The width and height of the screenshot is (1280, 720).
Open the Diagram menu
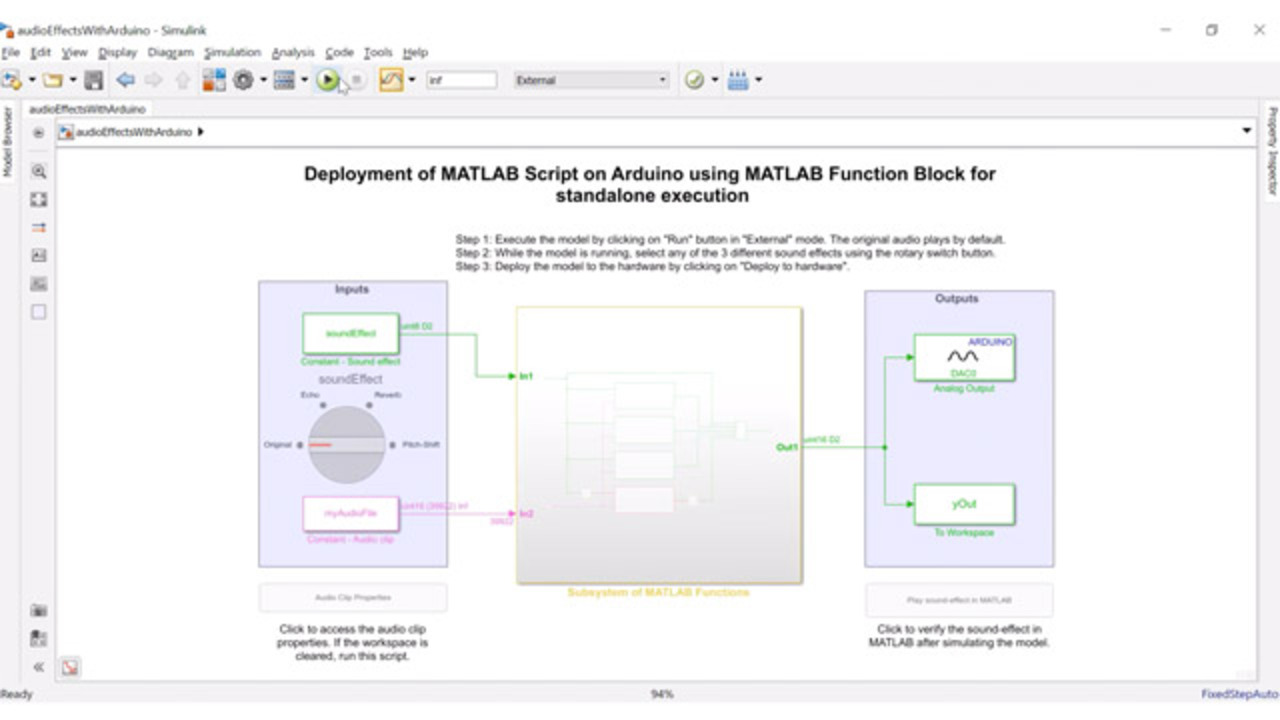tap(170, 52)
